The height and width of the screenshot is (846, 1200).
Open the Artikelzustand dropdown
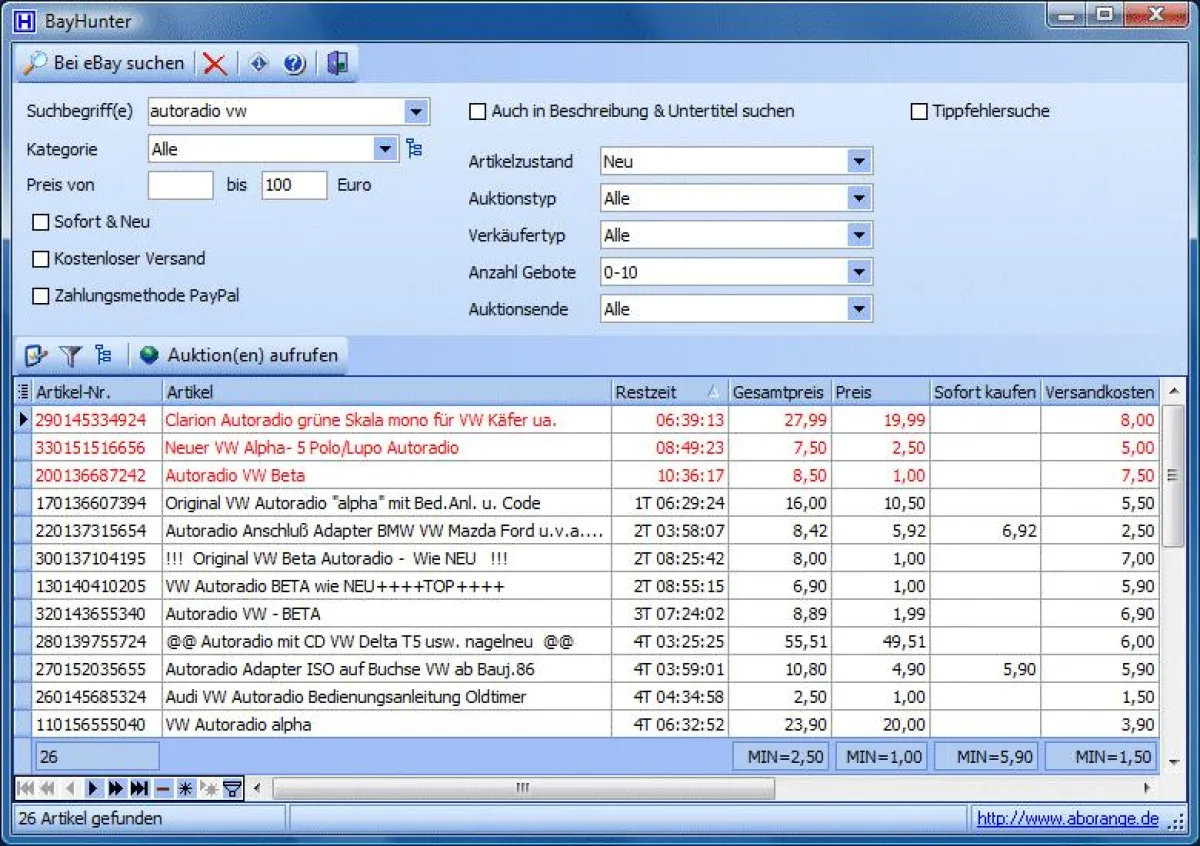tap(858, 161)
